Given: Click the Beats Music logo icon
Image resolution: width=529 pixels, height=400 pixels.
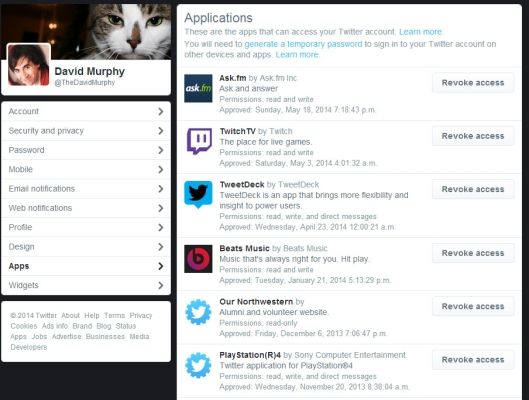Looking at the screenshot, I should tap(198, 259).
